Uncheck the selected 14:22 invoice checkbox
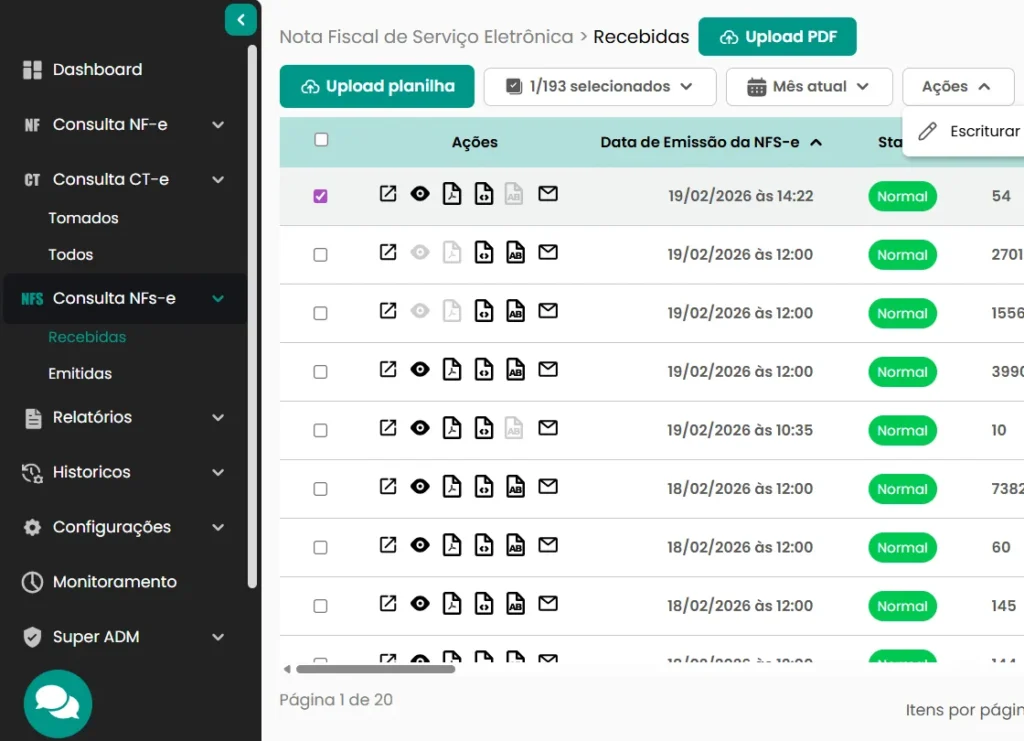 (x=321, y=196)
